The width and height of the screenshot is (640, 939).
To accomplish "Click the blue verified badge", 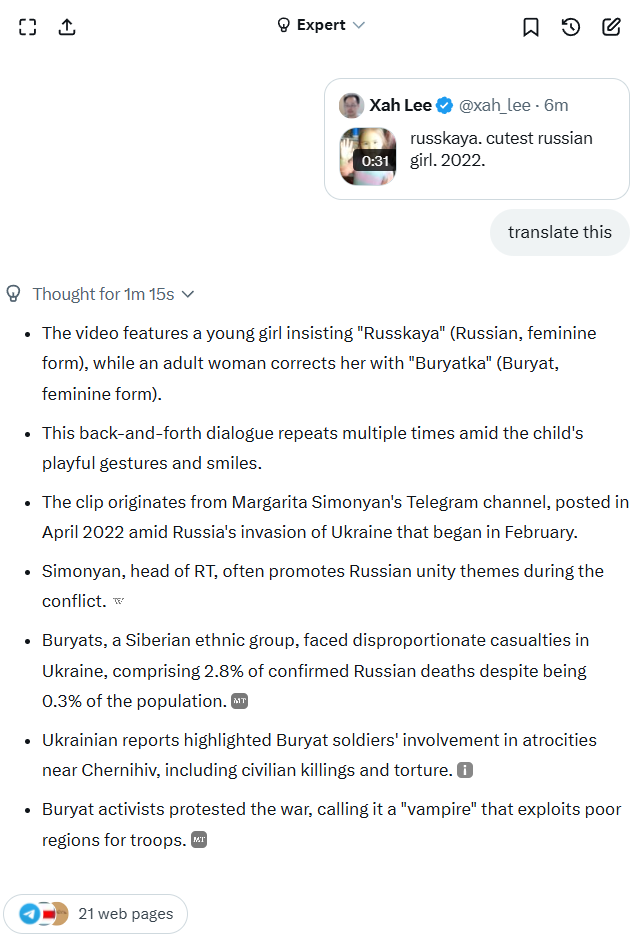I will point(446,106).
